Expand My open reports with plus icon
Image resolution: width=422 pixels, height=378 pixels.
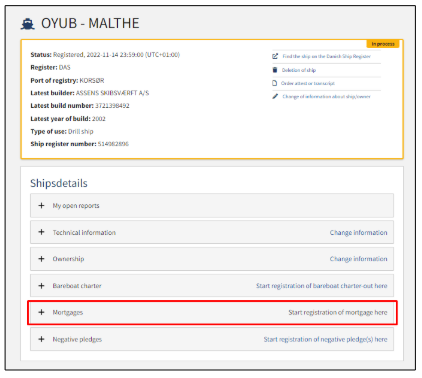[41, 205]
